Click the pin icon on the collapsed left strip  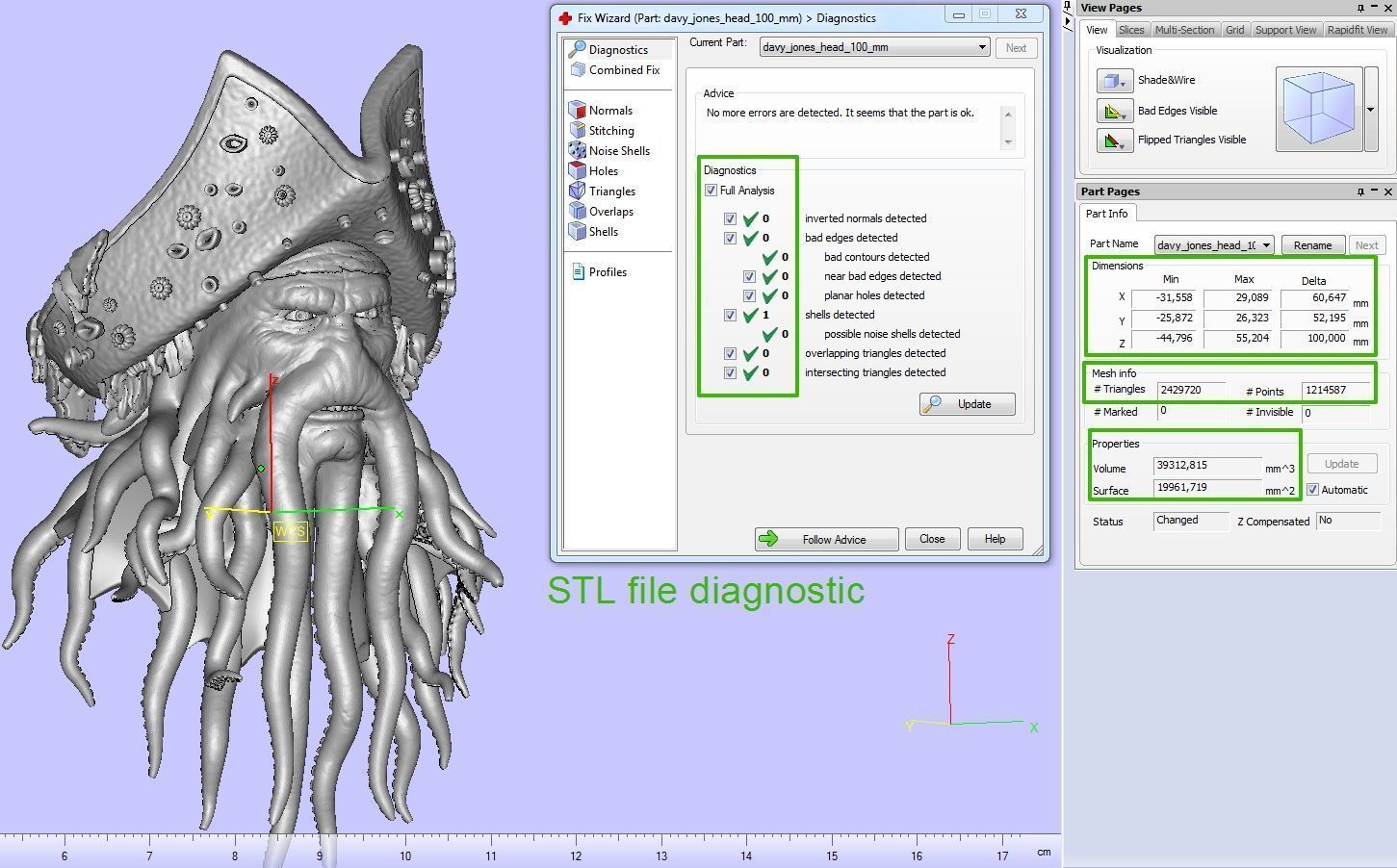click(1068, 6)
